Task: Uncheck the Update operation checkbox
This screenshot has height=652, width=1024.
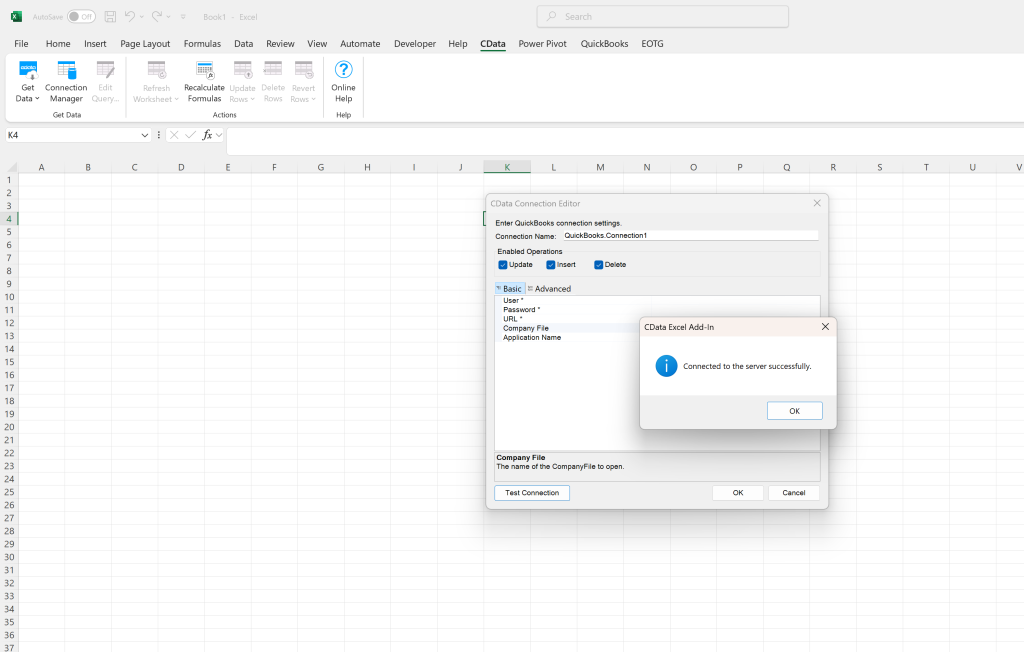Action: 503,265
